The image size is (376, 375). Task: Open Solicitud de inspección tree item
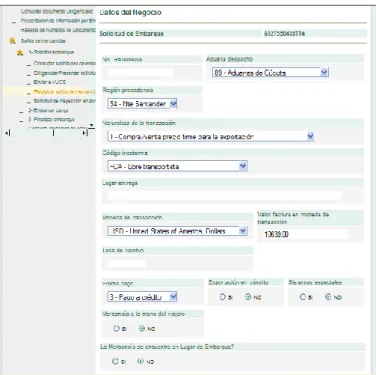pyautogui.click(x=64, y=101)
